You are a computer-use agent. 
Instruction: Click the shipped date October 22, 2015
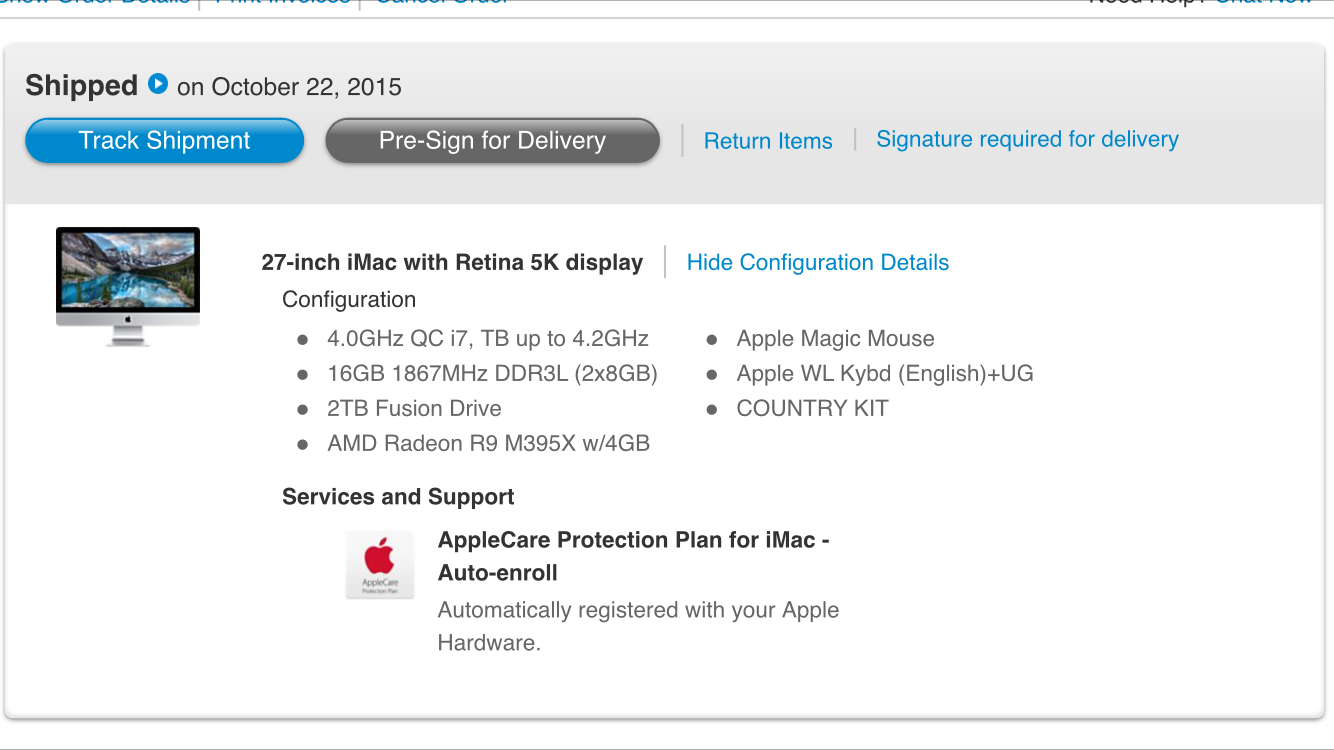pyautogui.click(x=306, y=87)
